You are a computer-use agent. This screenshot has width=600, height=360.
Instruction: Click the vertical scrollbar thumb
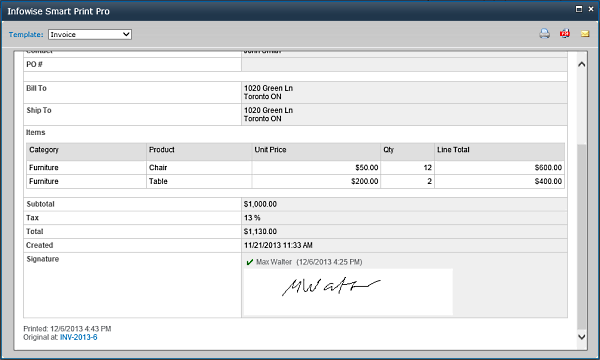[x=582, y=236]
